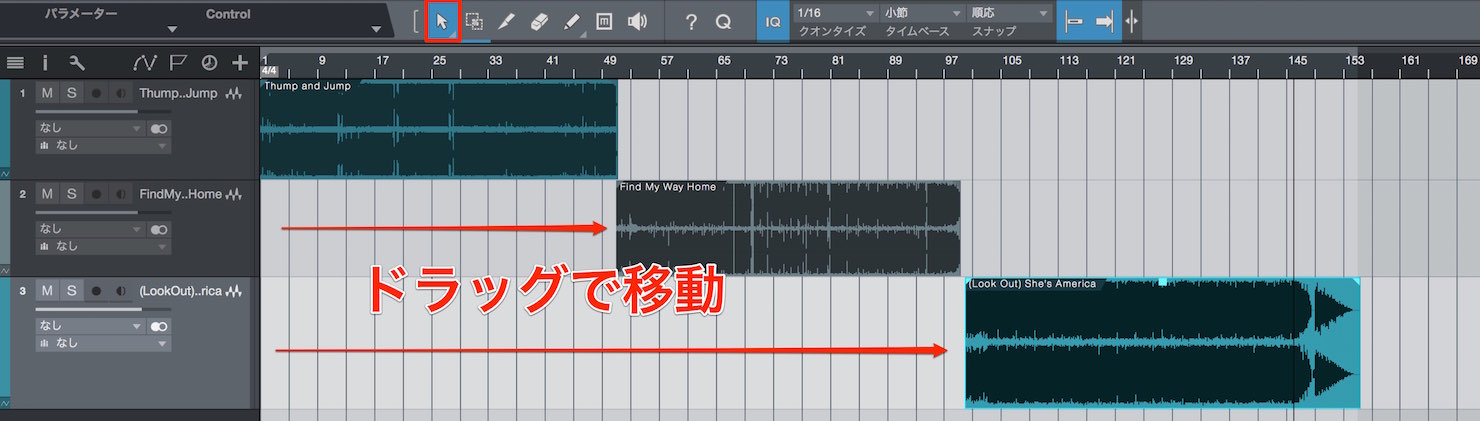Adjust volume fader on (LookOut)..rica track

coord(103,310)
